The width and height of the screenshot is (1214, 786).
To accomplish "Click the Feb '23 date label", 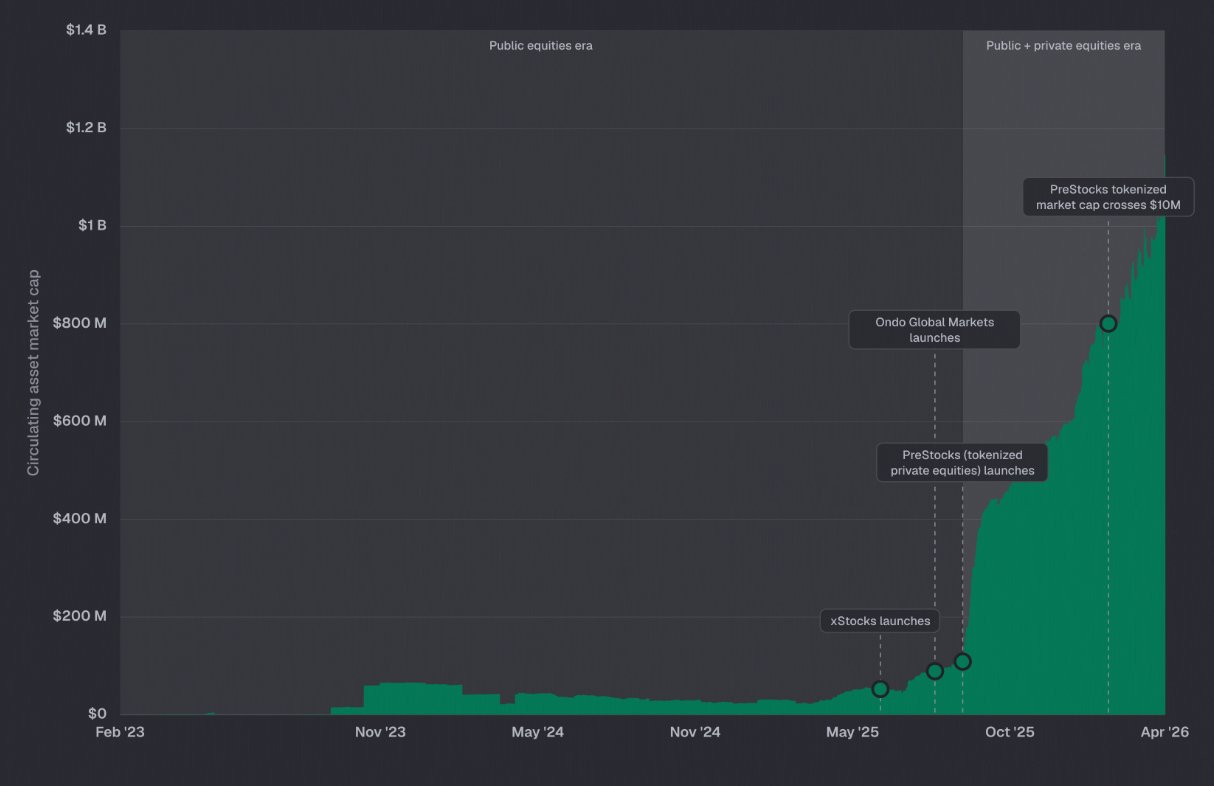I will pyautogui.click(x=120, y=733).
